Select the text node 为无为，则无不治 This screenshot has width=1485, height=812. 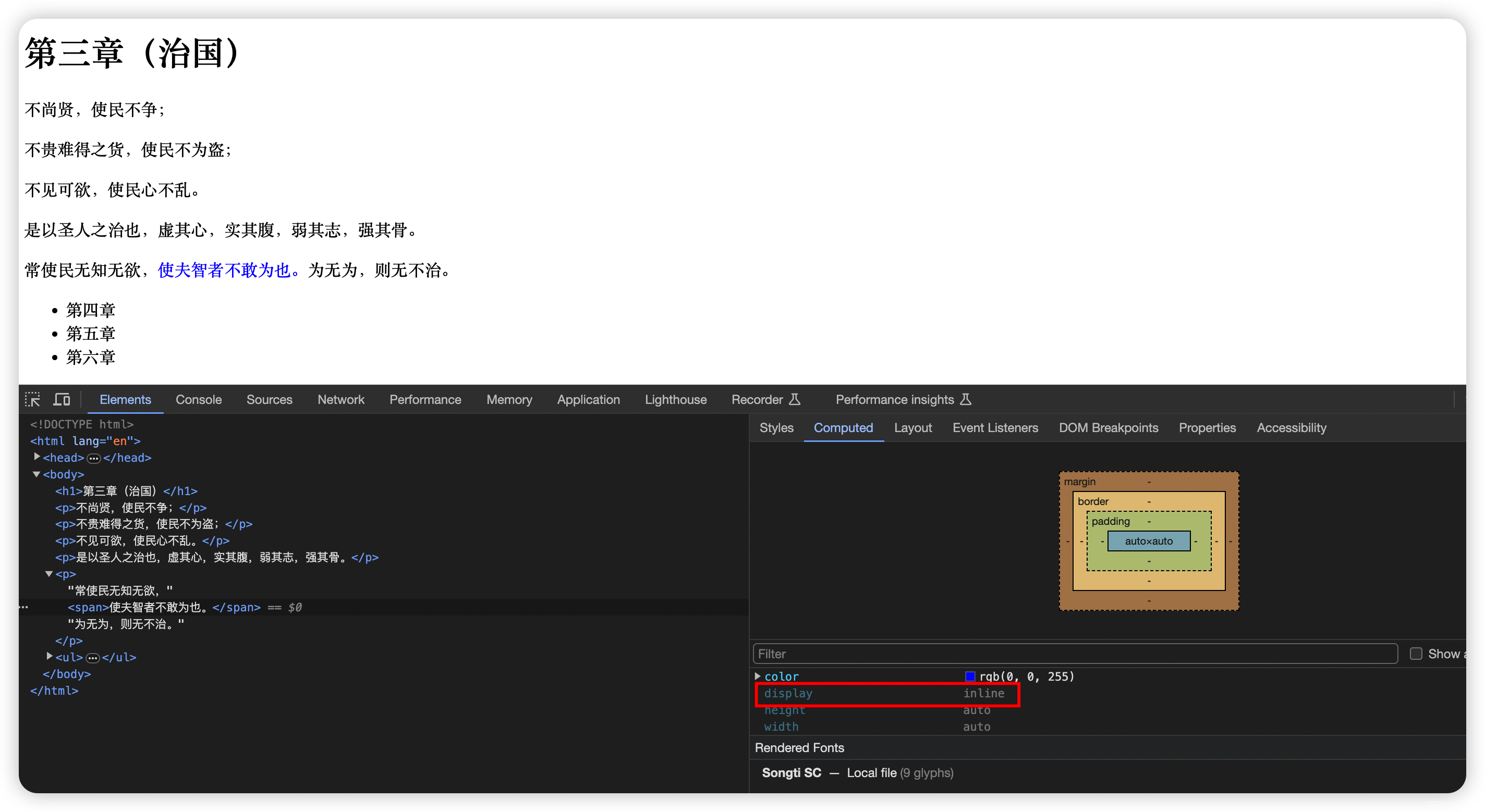coord(126,624)
